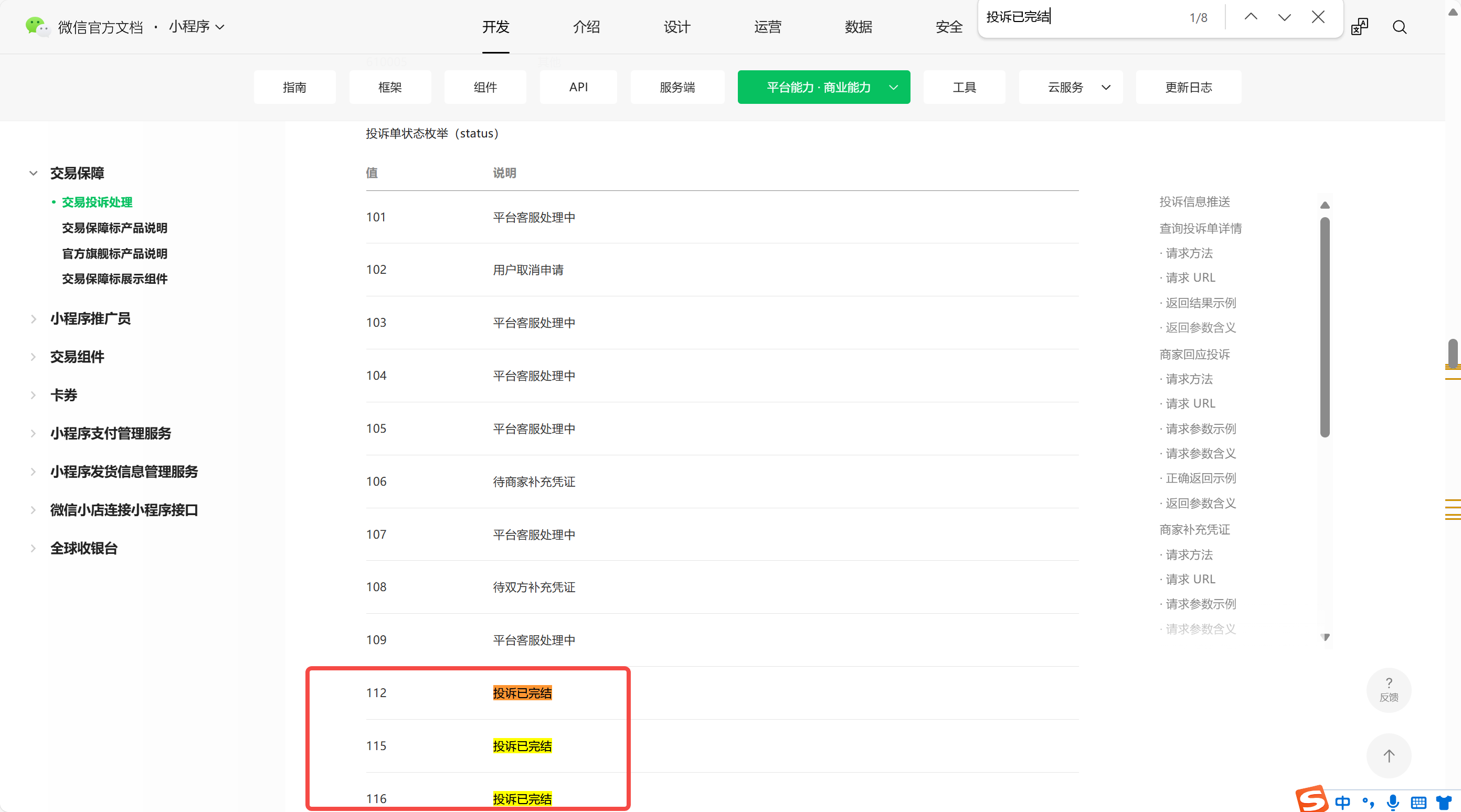
Task: Expand 平台能力 · 商业能力 dropdown arrow
Action: click(x=893, y=87)
